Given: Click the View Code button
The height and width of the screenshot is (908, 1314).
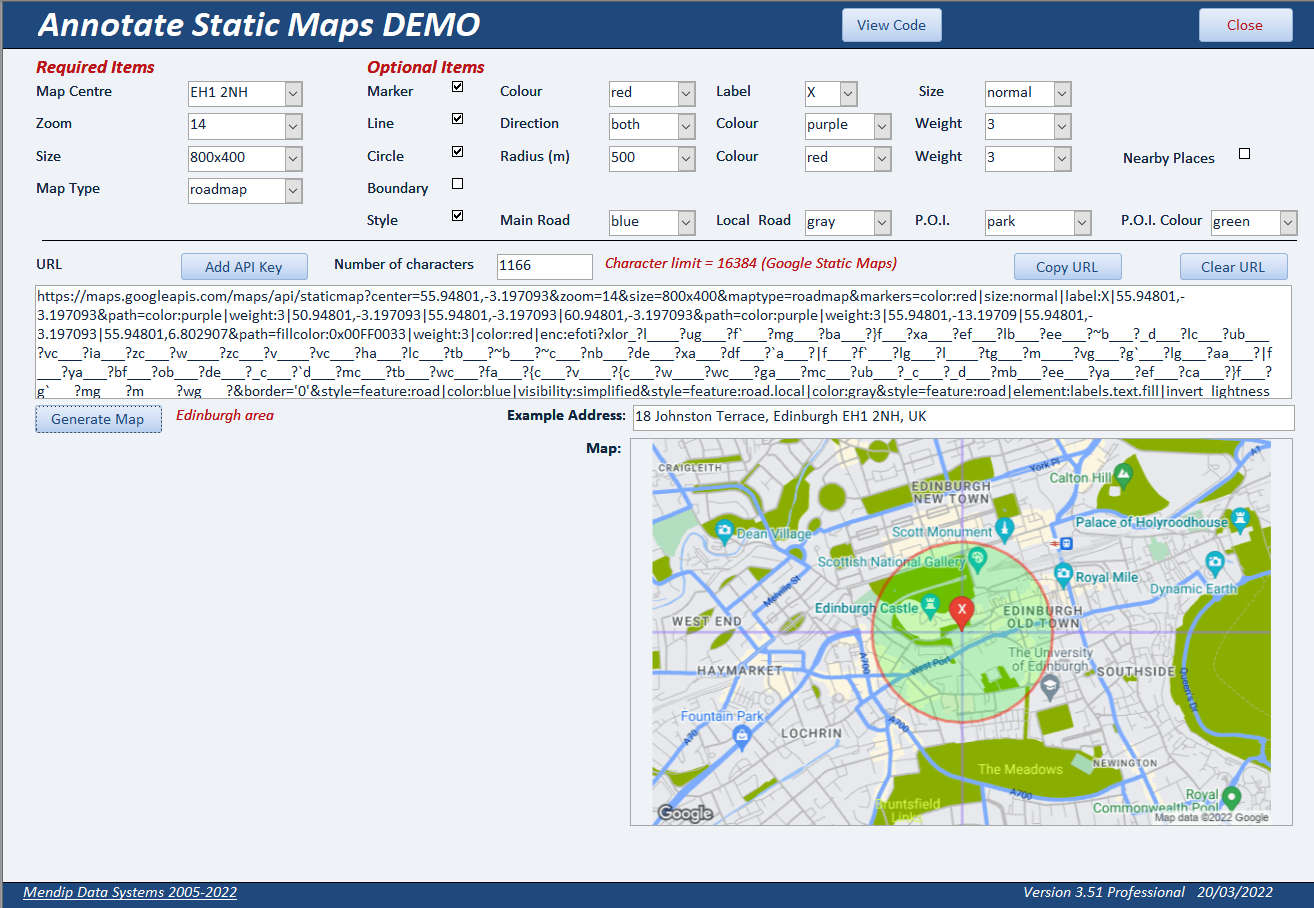Looking at the screenshot, I should tap(892, 25).
